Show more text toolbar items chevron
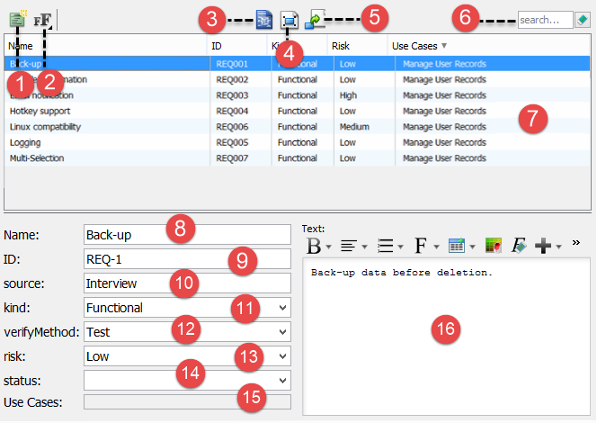Image resolution: width=597 pixels, height=423 pixels. pyautogui.click(x=576, y=243)
